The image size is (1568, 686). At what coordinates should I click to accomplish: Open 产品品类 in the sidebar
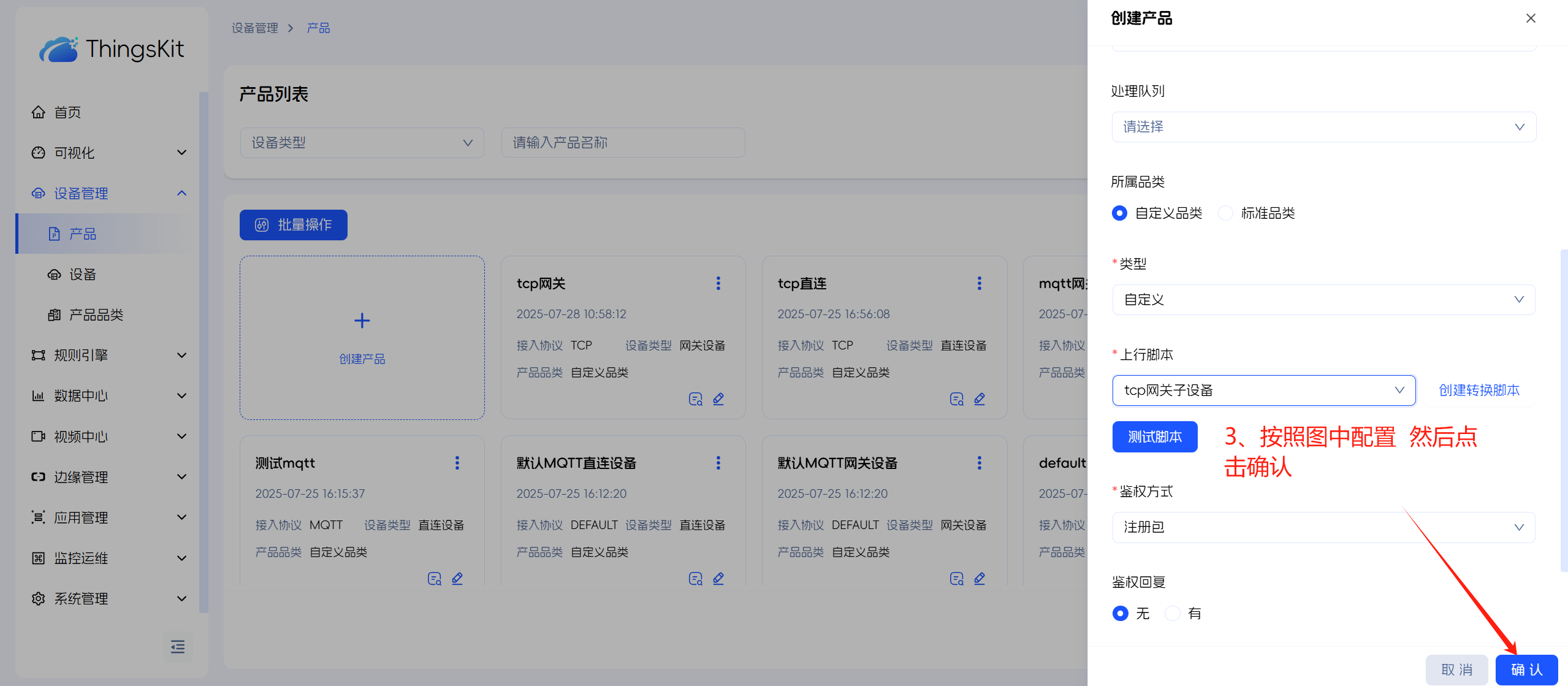[96, 315]
